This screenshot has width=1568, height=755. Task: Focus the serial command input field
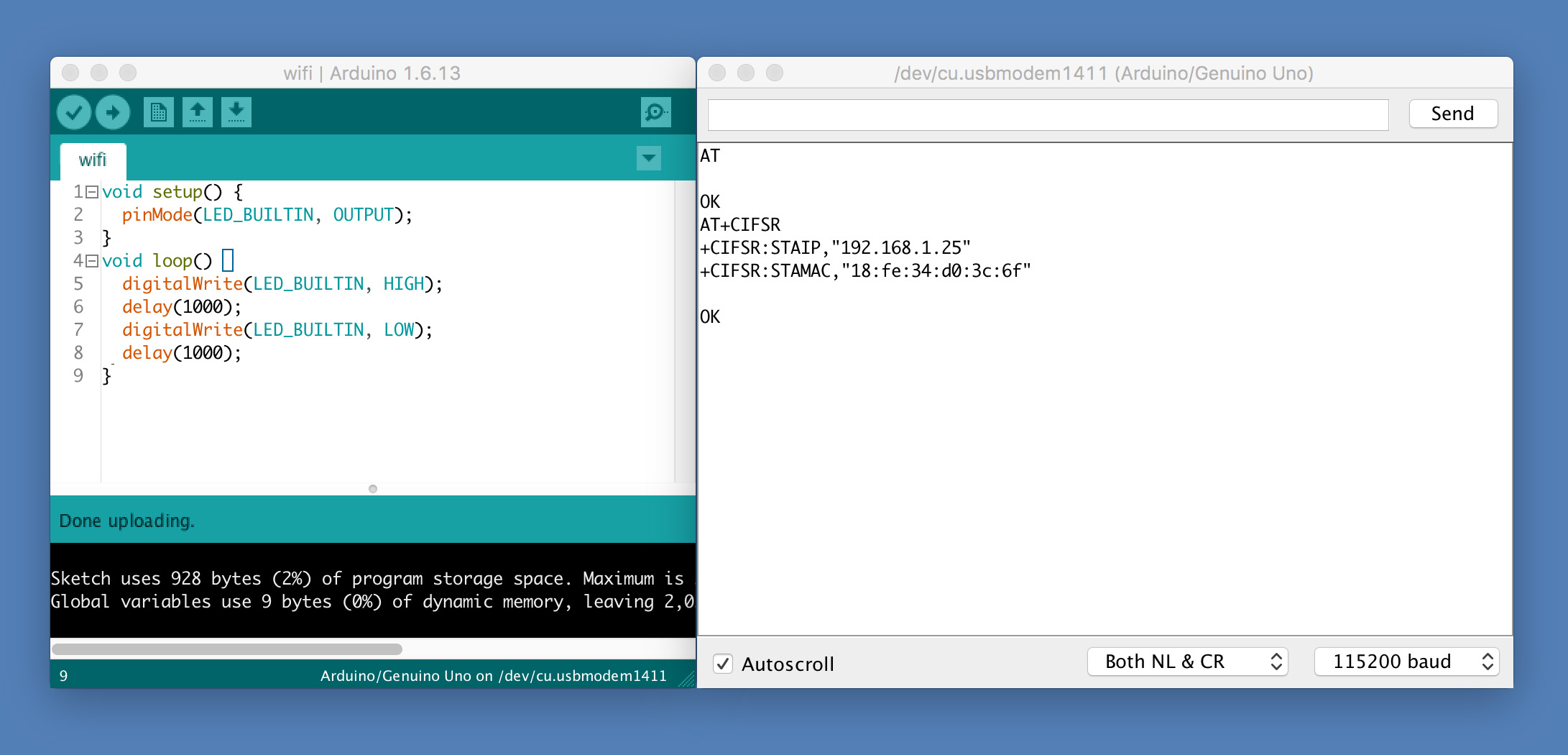(1048, 115)
